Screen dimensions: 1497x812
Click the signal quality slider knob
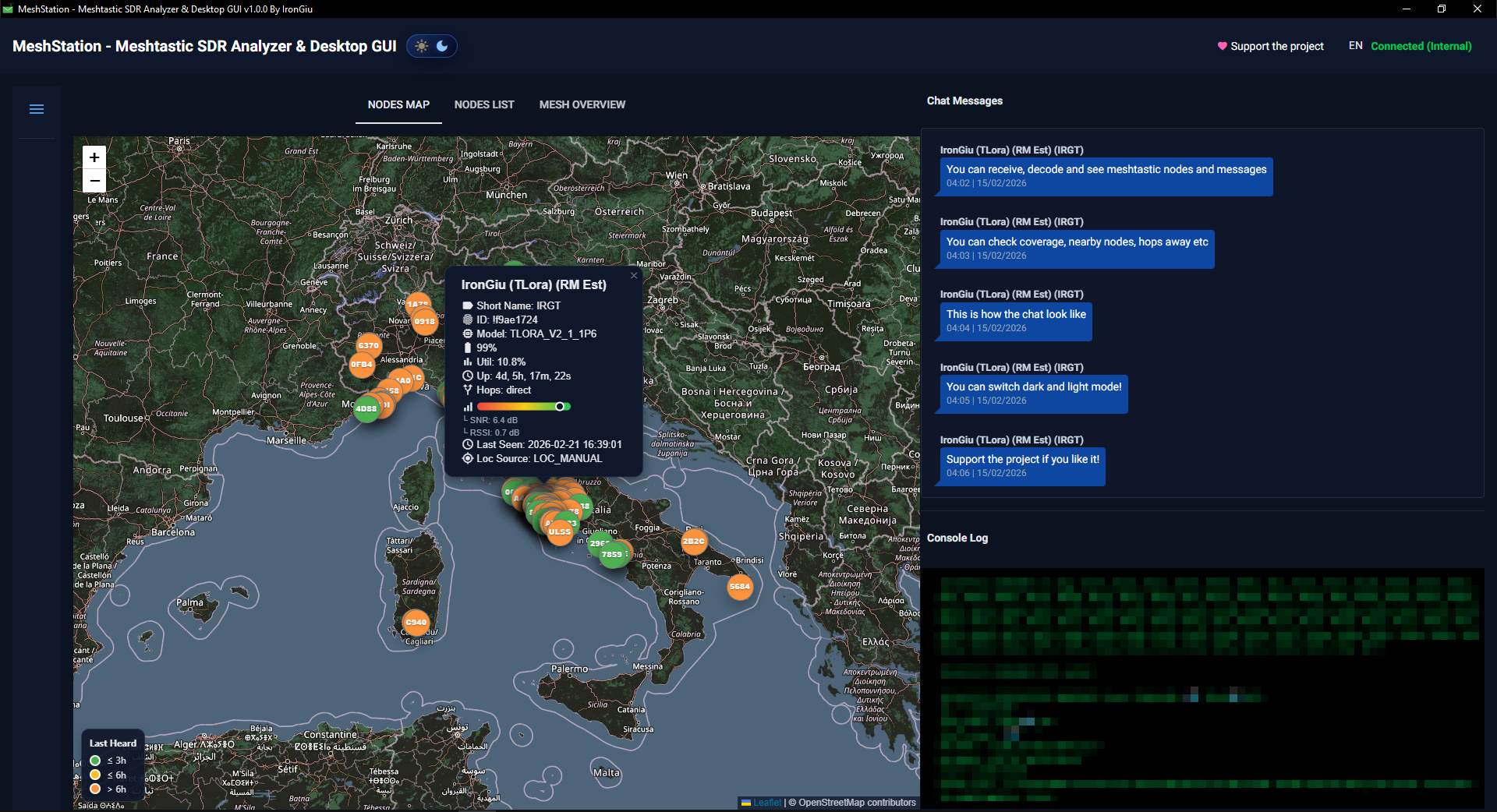pyautogui.click(x=560, y=406)
